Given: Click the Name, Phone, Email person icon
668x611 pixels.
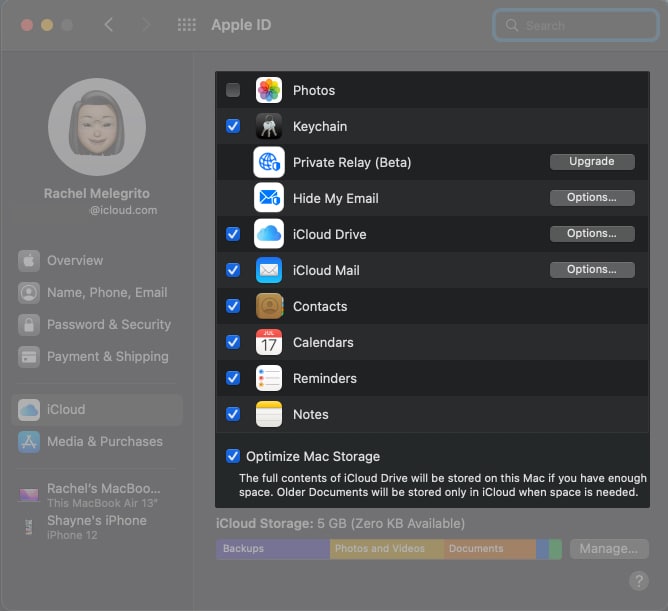Looking at the screenshot, I should [29, 293].
